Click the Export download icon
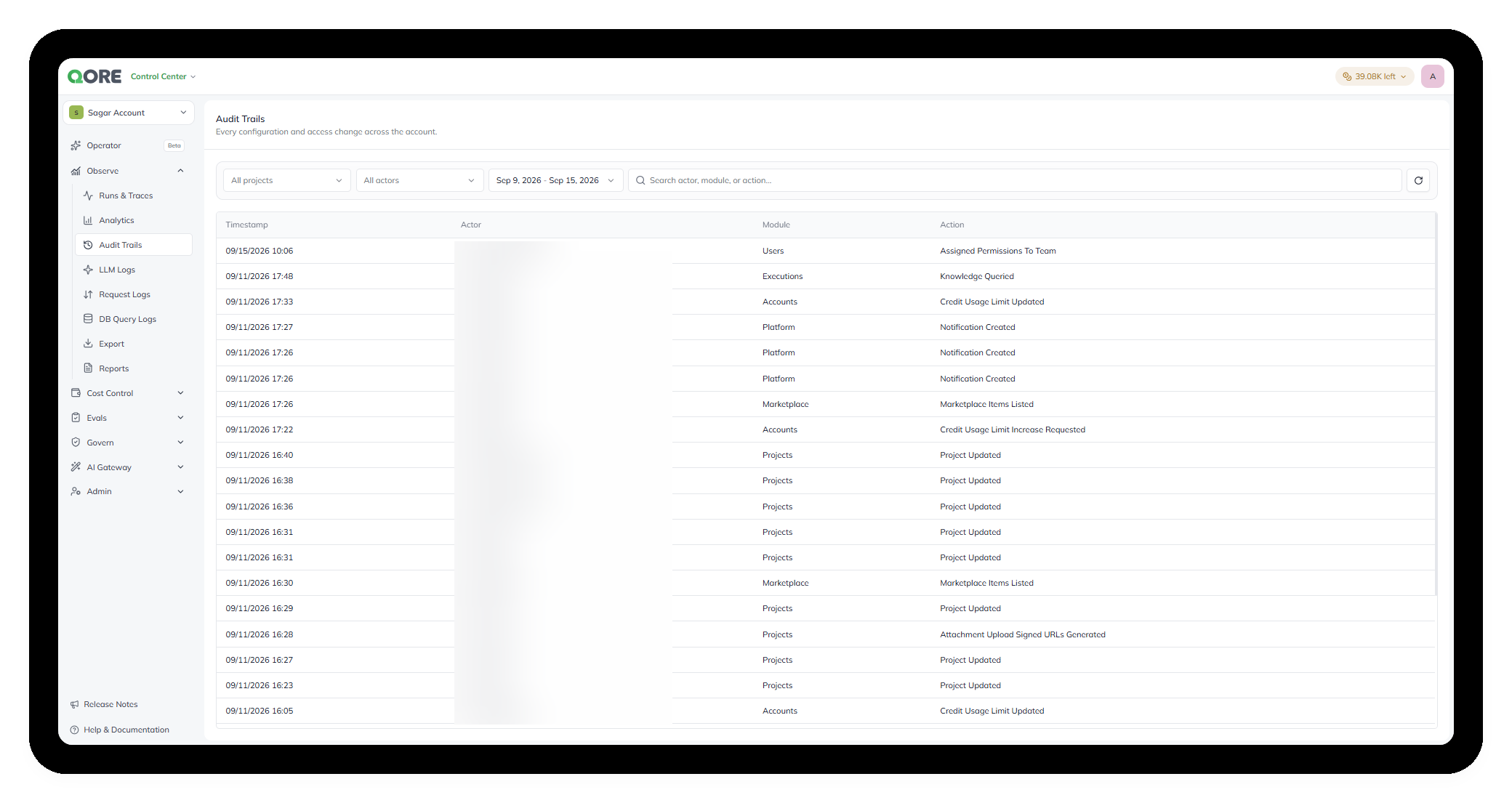 pyautogui.click(x=88, y=344)
